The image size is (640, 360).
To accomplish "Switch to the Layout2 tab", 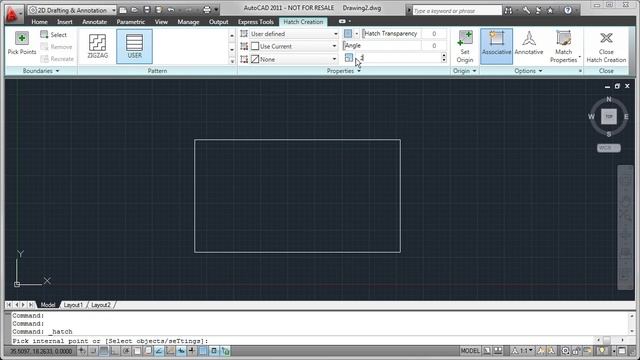I will pos(100,305).
